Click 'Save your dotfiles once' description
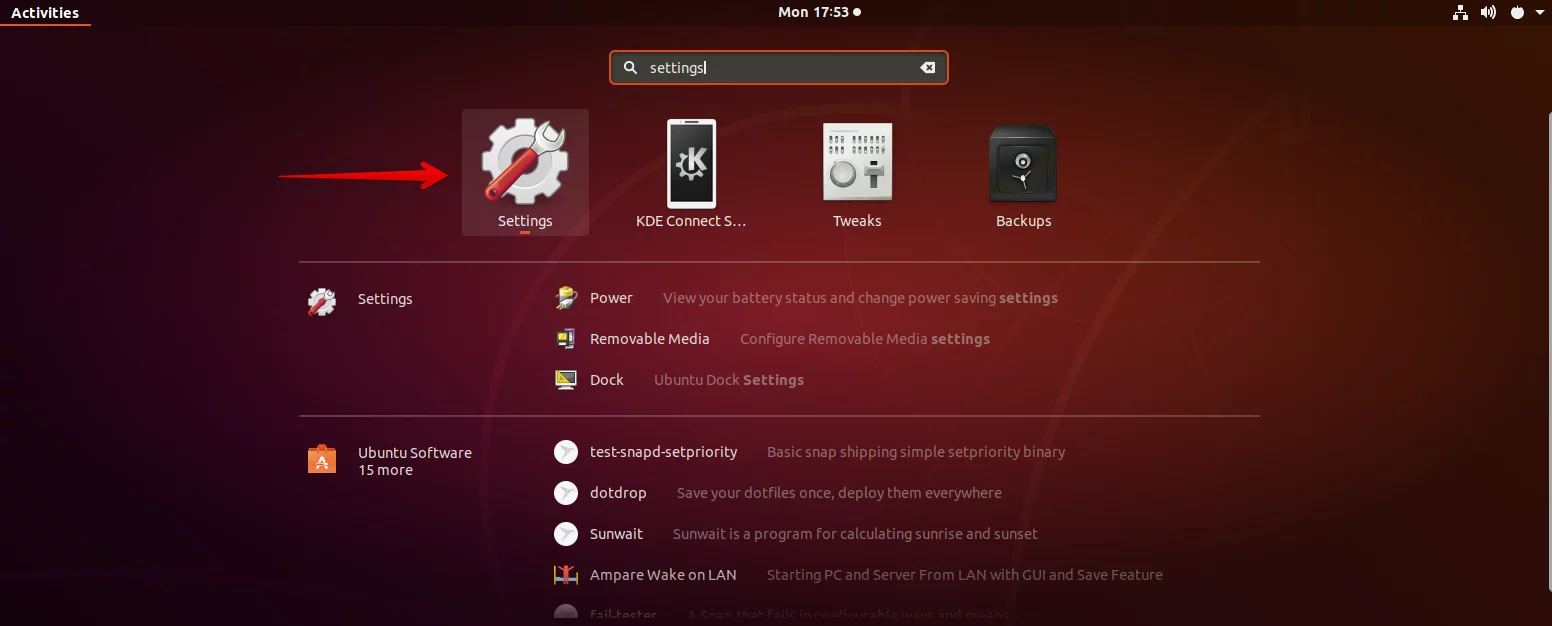 [x=839, y=493]
